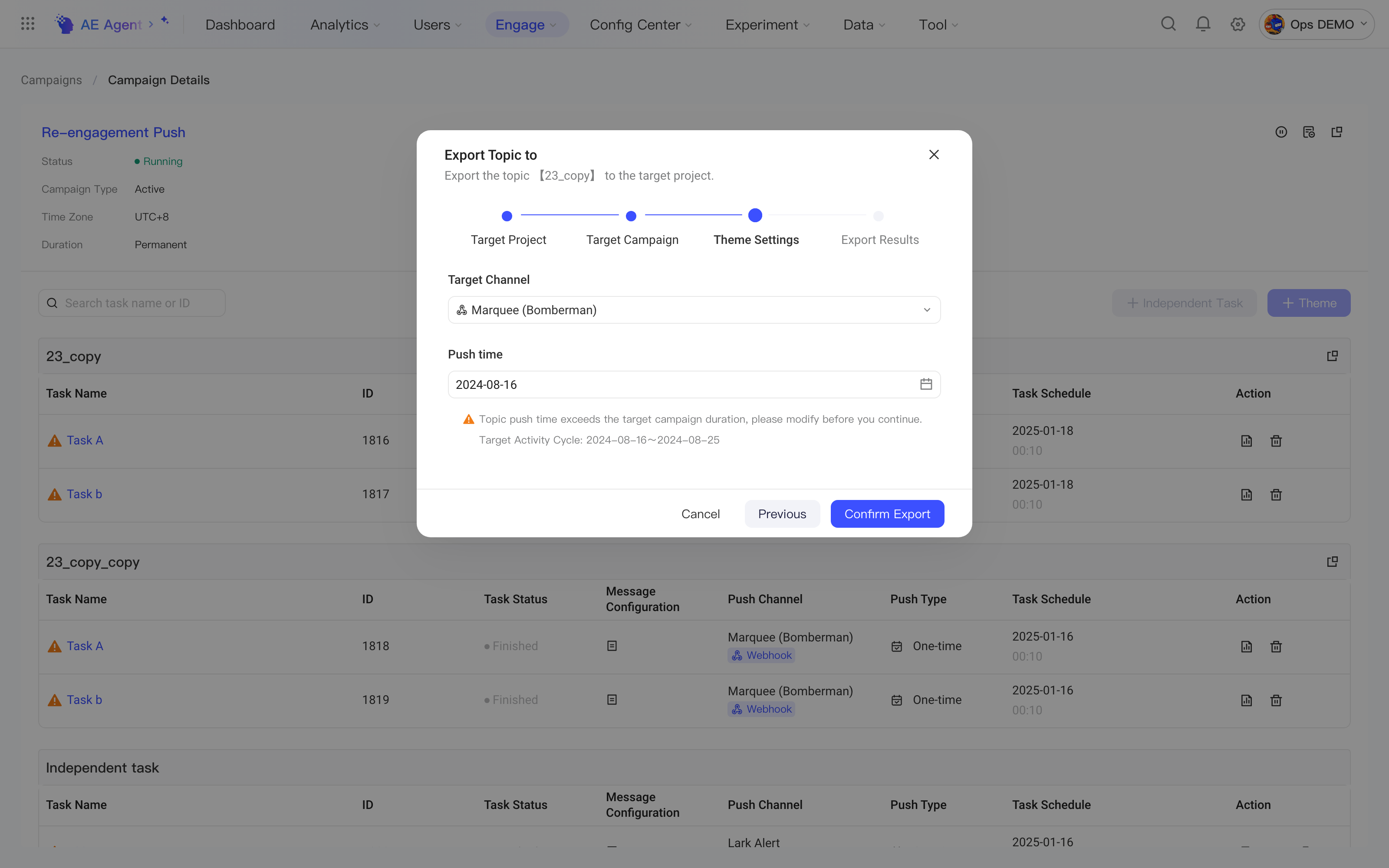View report for task 1816
This screenshot has height=868, width=1389.
(x=1246, y=441)
